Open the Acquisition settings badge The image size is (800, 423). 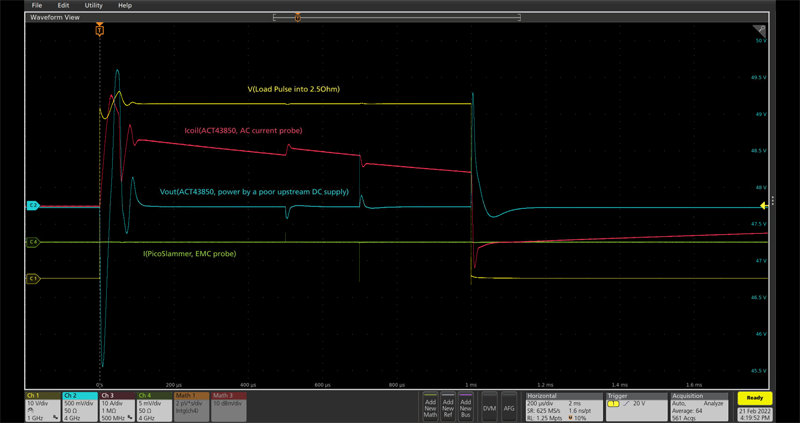701,407
